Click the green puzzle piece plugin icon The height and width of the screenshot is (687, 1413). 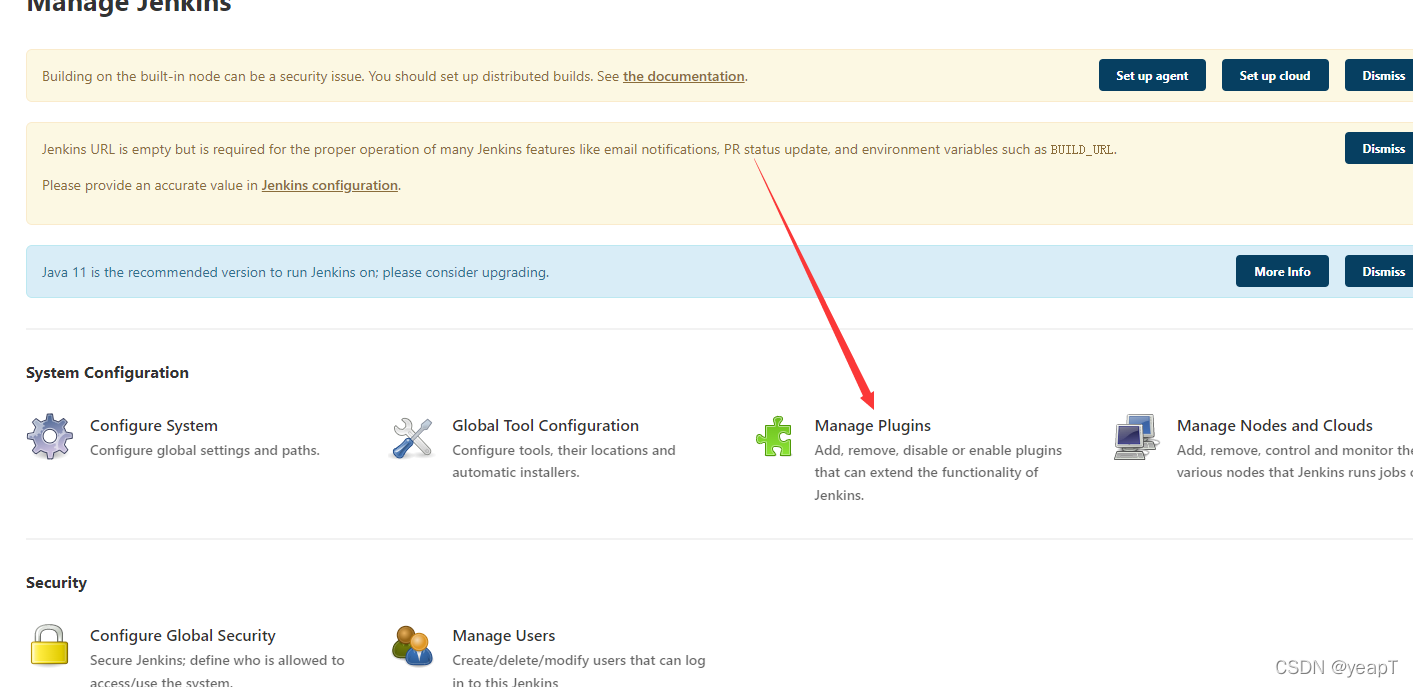click(774, 437)
